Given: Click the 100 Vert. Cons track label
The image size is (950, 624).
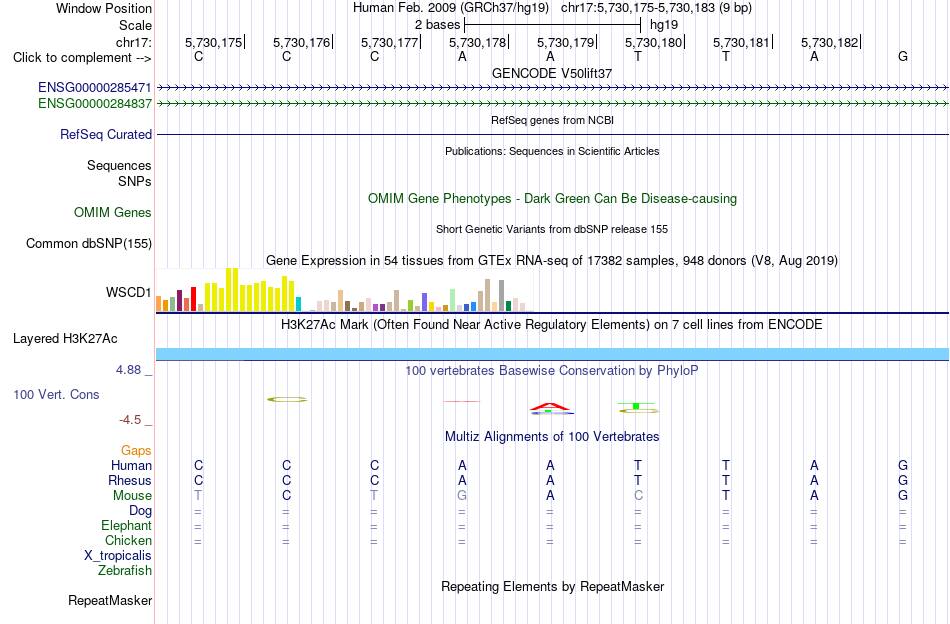Looking at the screenshot, I should [x=56, y=394].
